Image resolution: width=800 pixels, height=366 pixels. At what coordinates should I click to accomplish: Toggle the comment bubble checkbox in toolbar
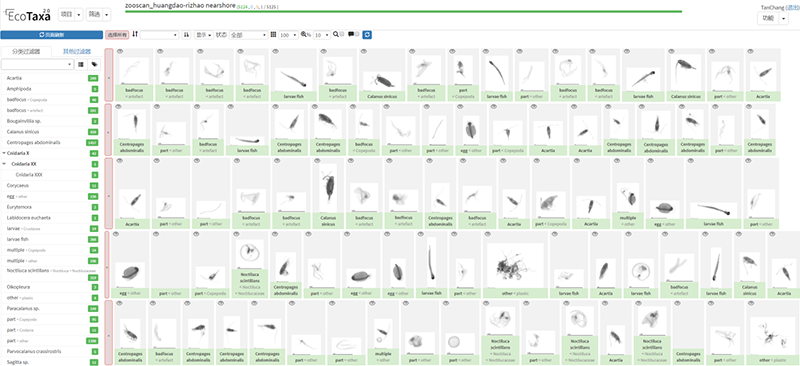pos(358,34)
